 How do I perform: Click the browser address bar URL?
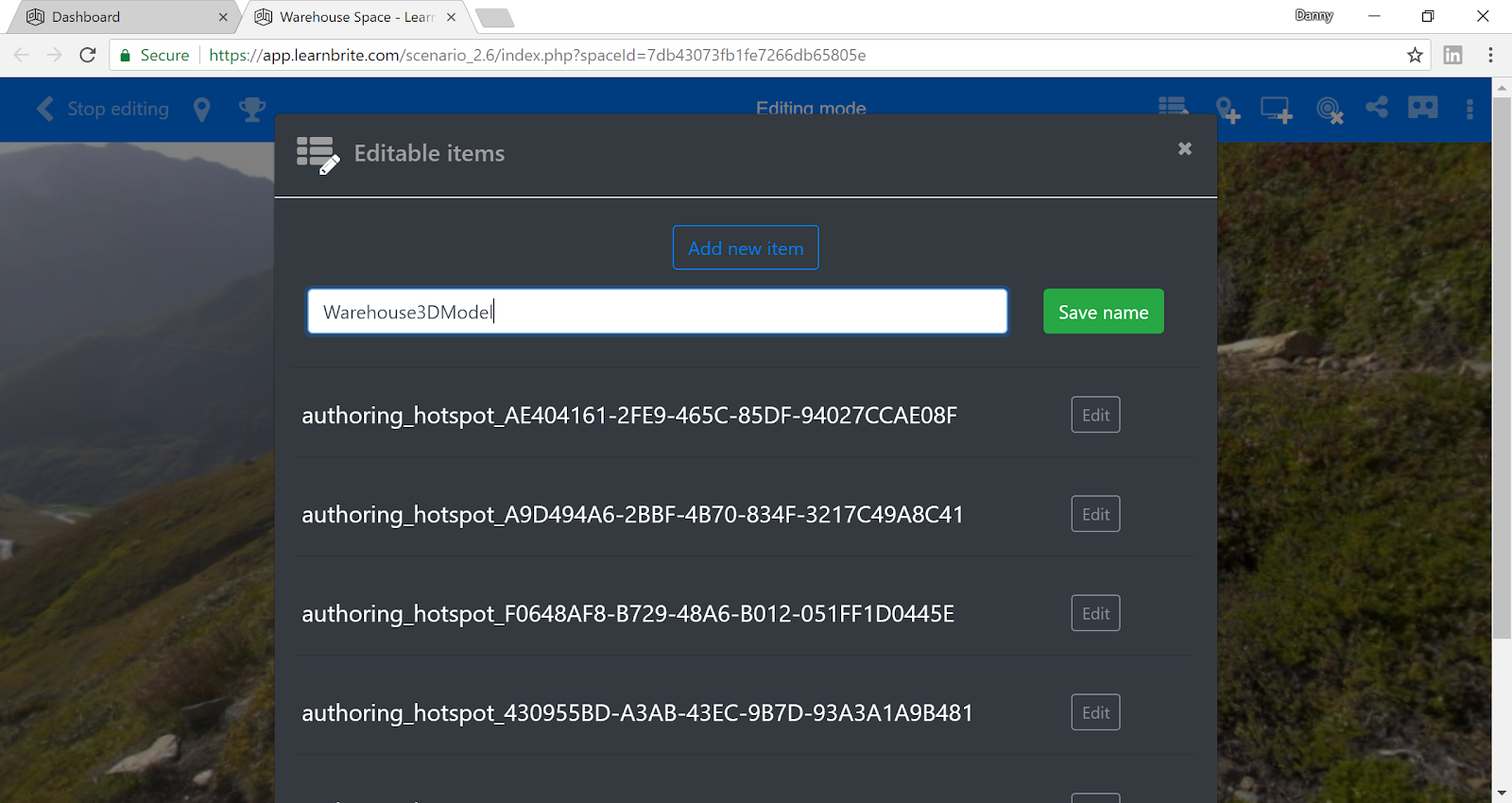[x=538, y=56]
